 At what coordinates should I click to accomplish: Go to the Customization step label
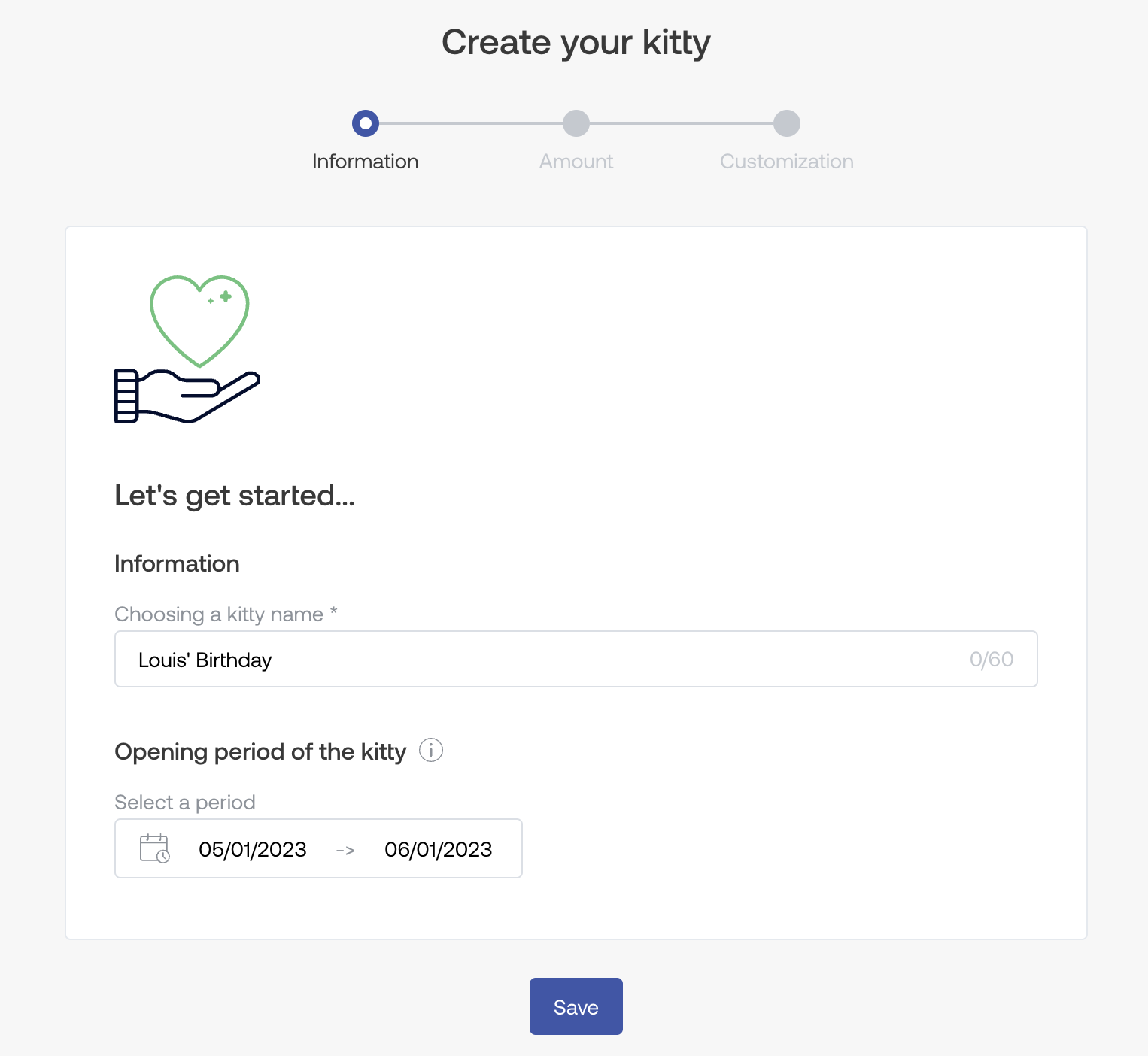click(x=787, y=162)
